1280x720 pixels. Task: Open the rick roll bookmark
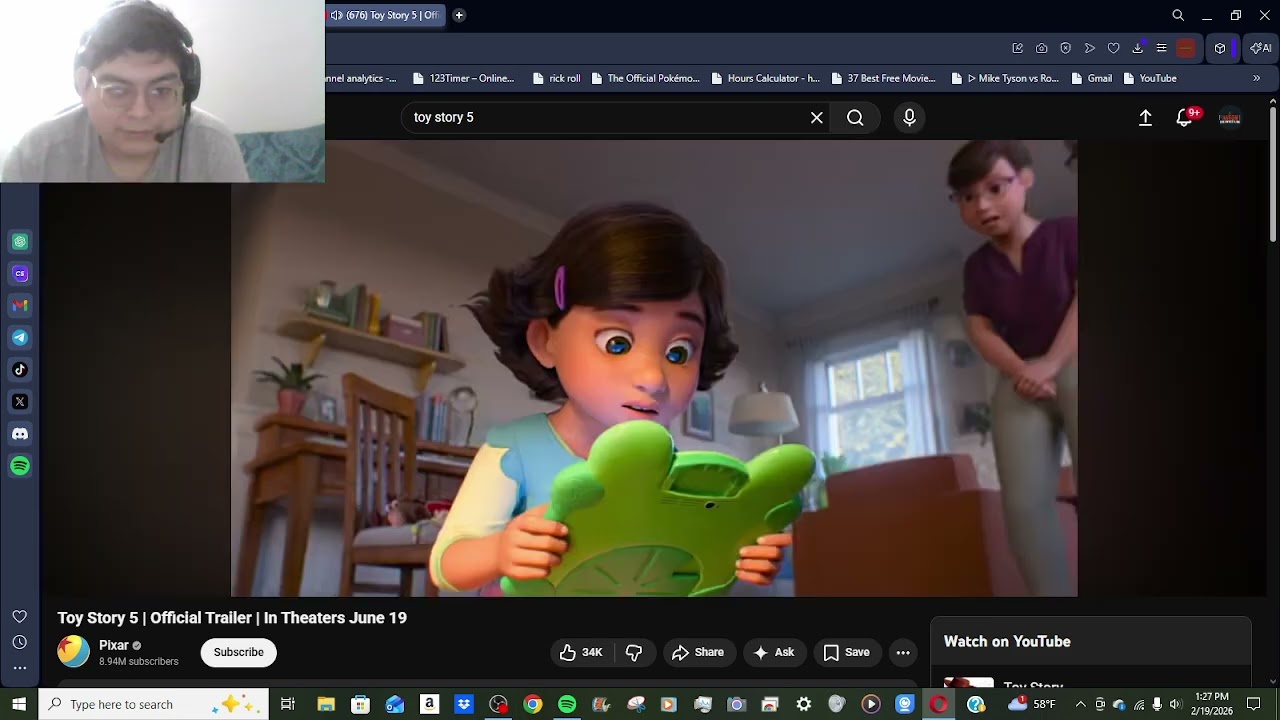[x=556, y=78]
